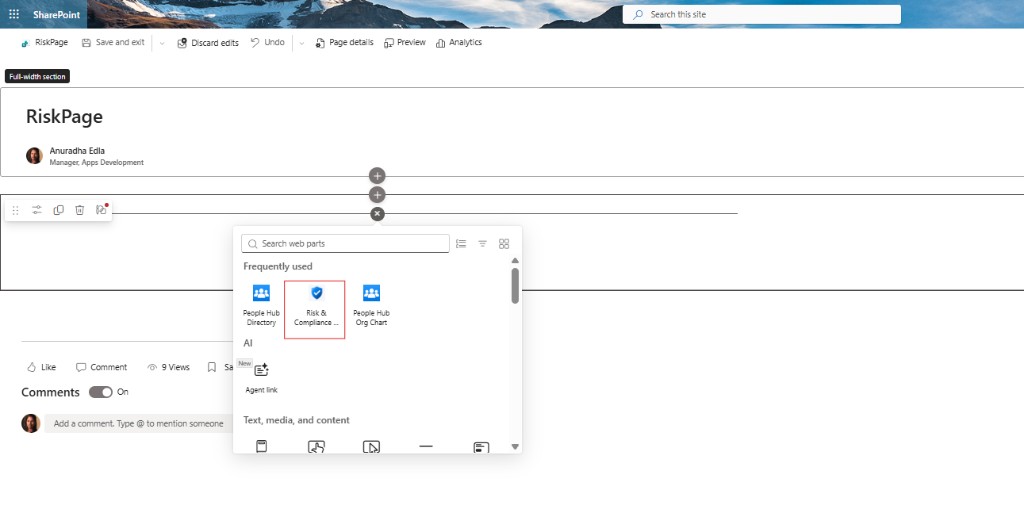Open the web part filter icon
Image resolution: width=1024 pixels, height=532 pixels.
click(x=483, y=243)
